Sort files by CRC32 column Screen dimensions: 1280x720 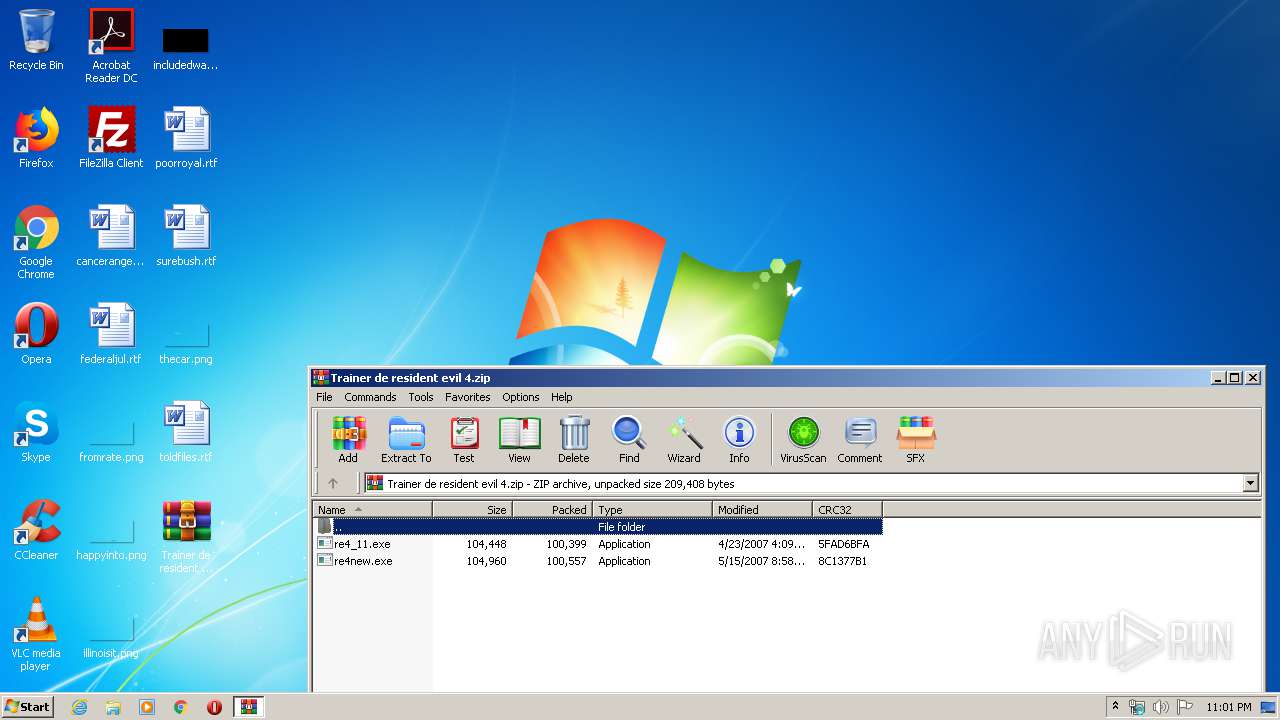(847, 509)
